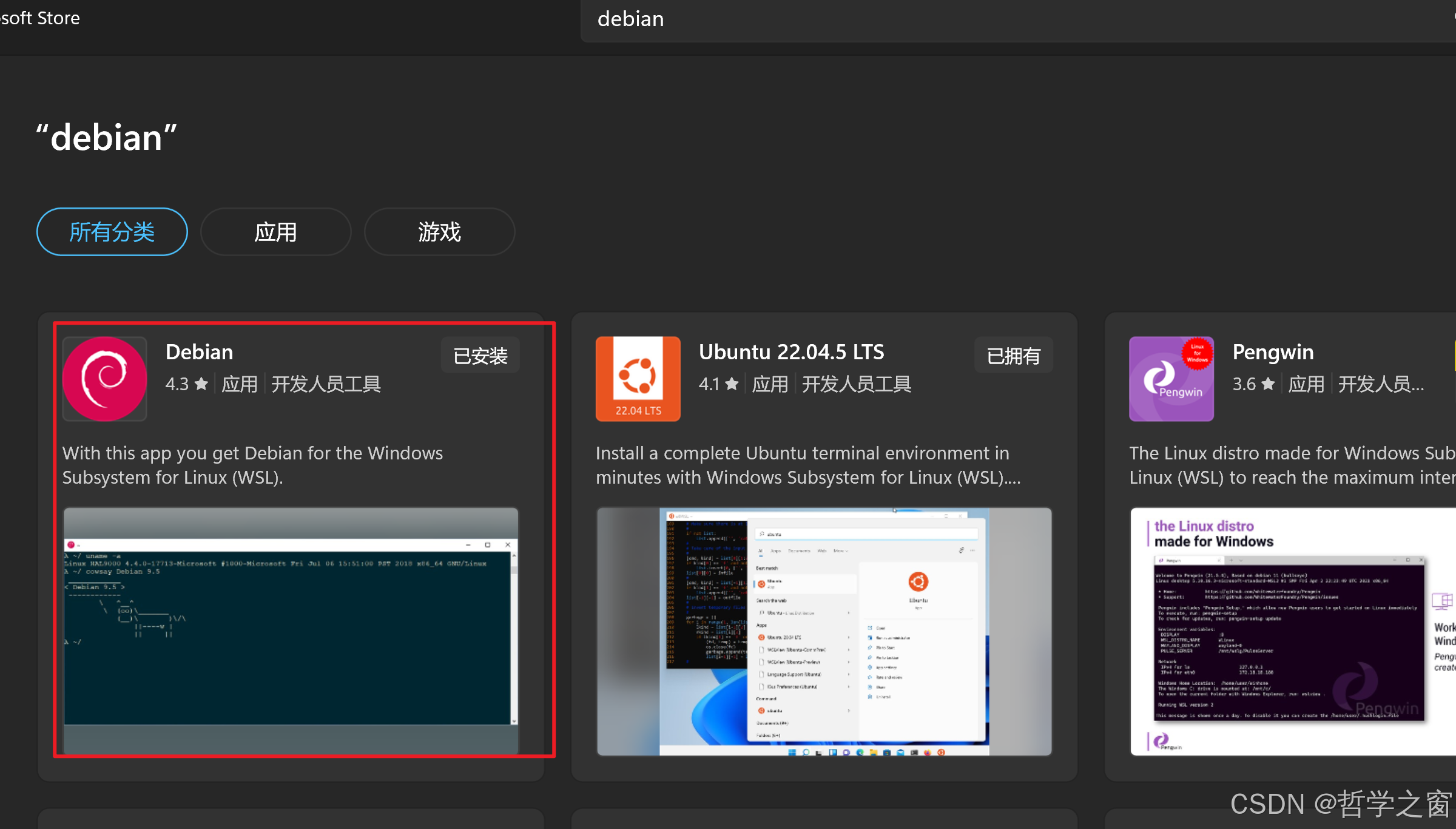This screenshot has height=829, width=1456.
Task: Click the Debian terminal screenshot preview
Action: [x=291, y=631]
